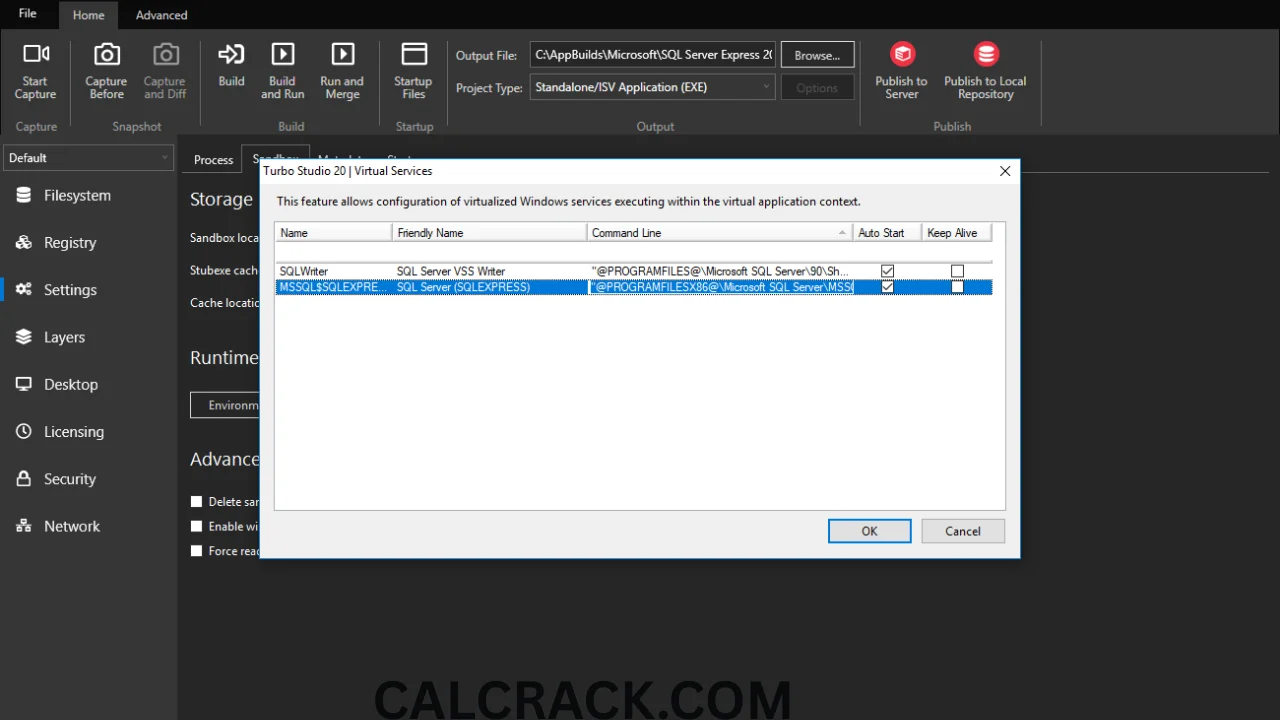Open the File menu
Screen dimensions: 1280x720
tap(28, 14)
